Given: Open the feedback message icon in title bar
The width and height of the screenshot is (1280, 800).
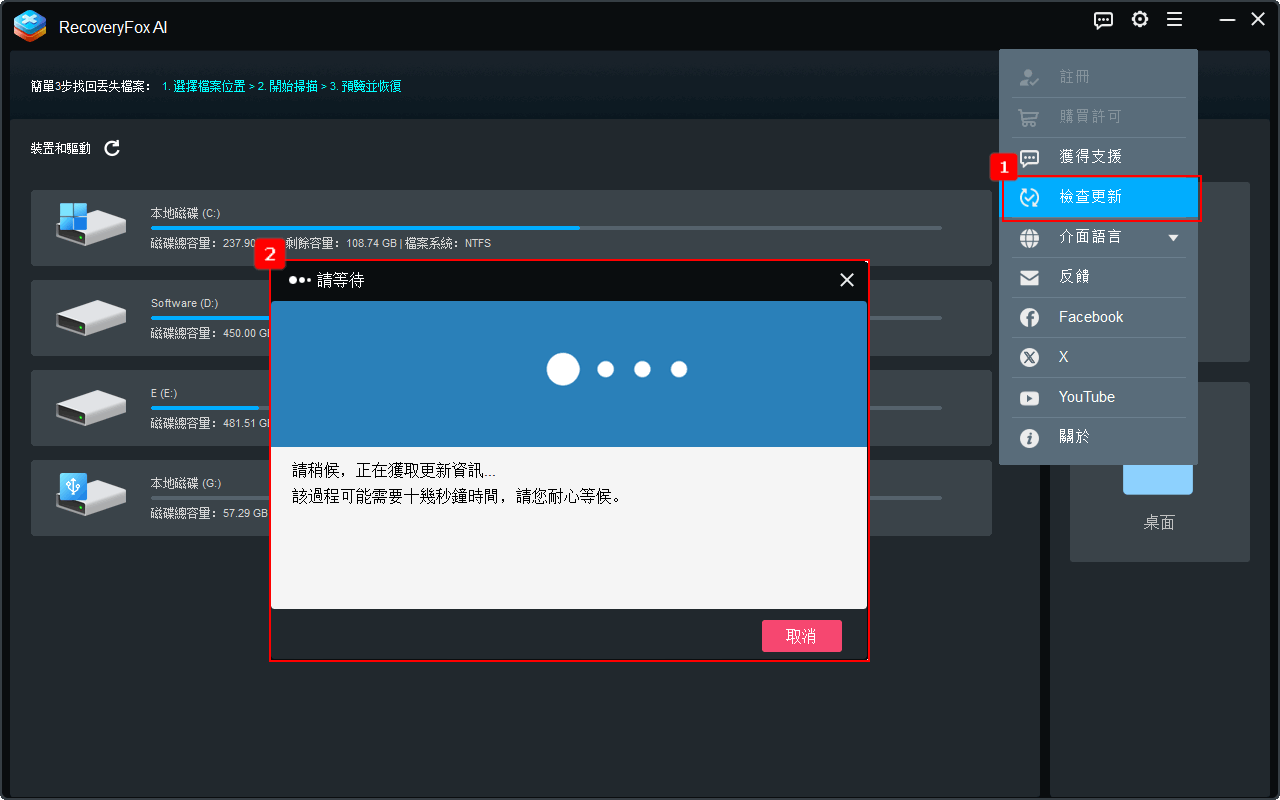Looking at the screenshot, I should click(x=1103, y=19).
